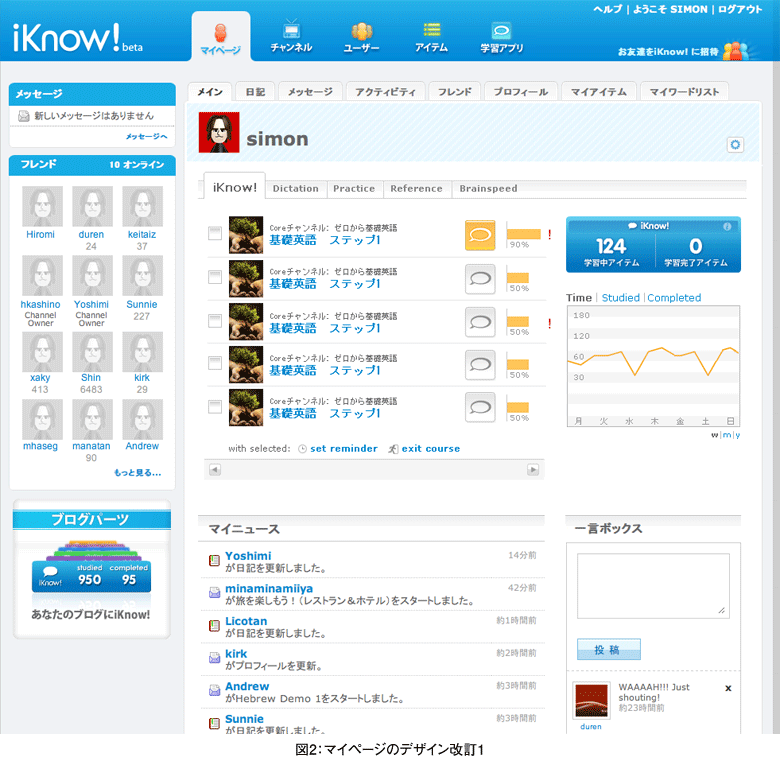Click simon's profile avatar

(x=219, y=132)
